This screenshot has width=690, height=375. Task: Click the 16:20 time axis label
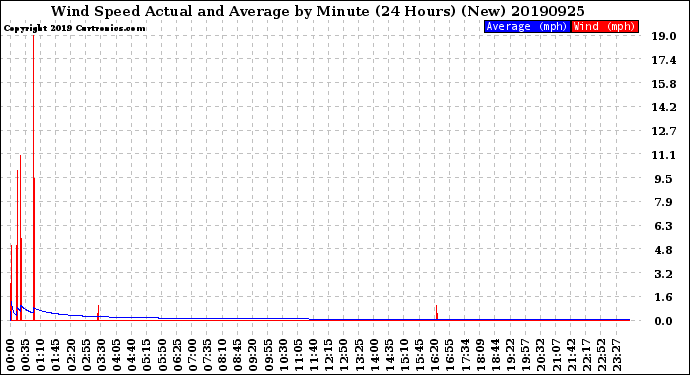point(435,355)
